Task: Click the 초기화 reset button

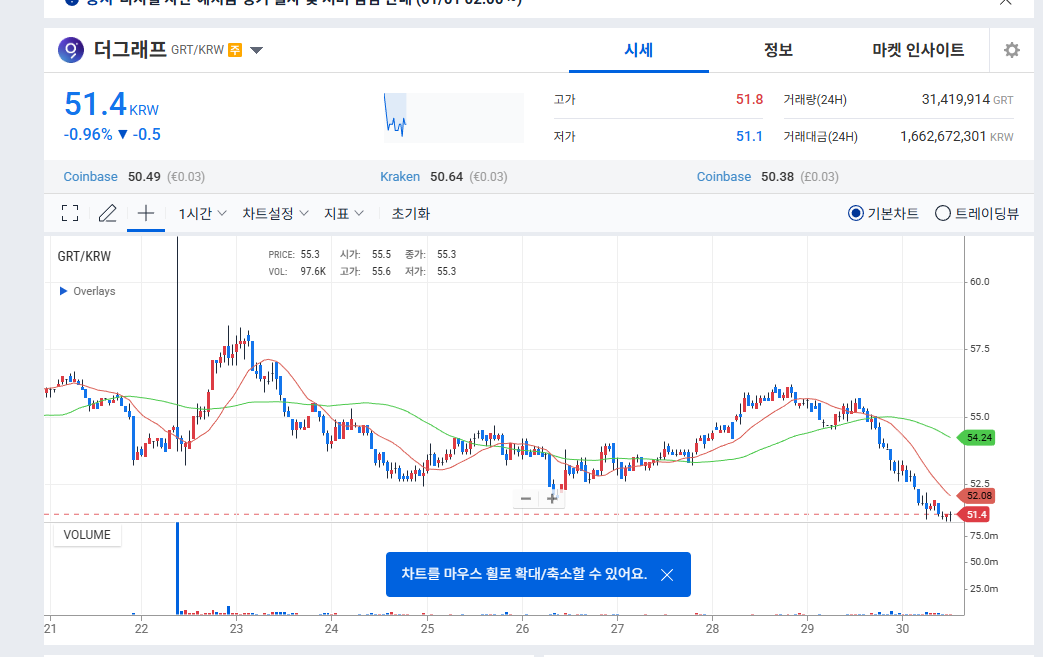Action: (411, 213)
